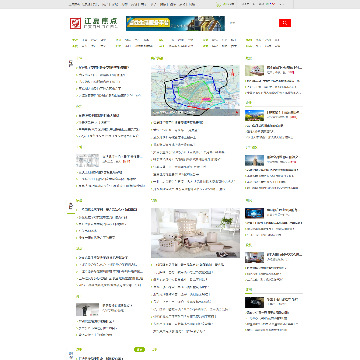Open the man painting ceiling thumbnail

click(87, 309)
